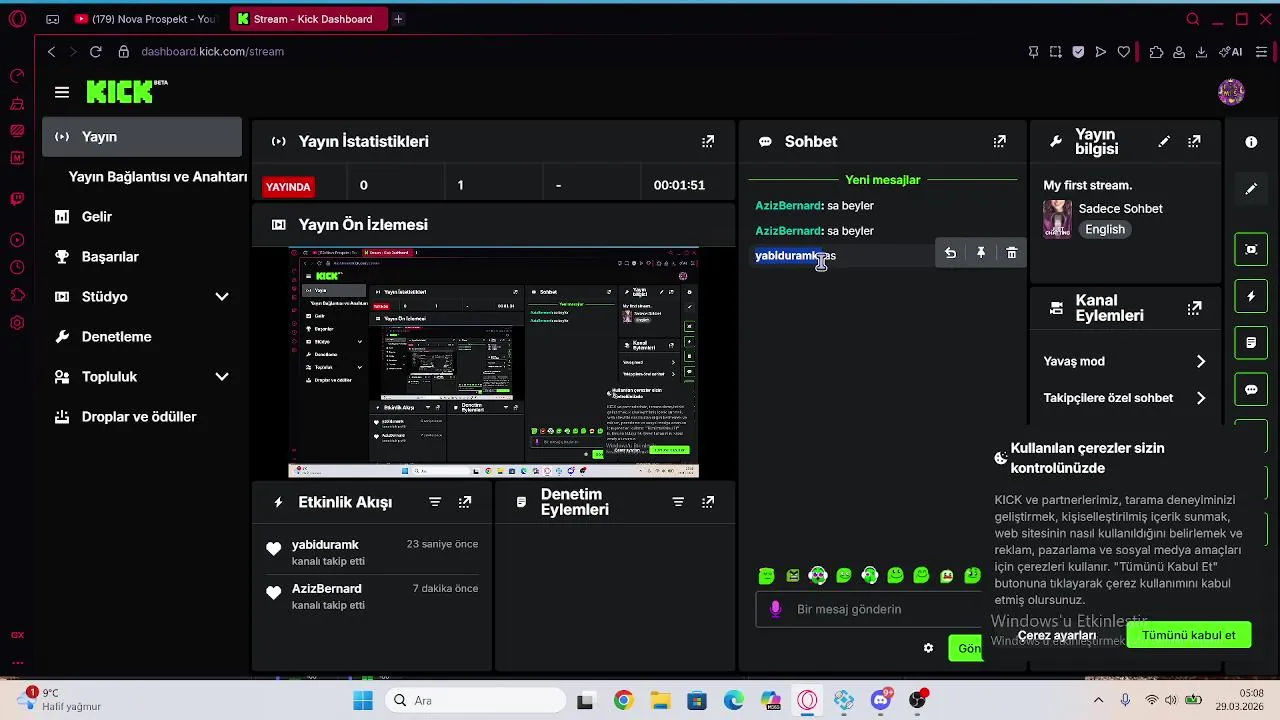The image size is (1280, 720).
Task: Open Opera extensions puzzle icon
Action: (x=1156, y=52)
